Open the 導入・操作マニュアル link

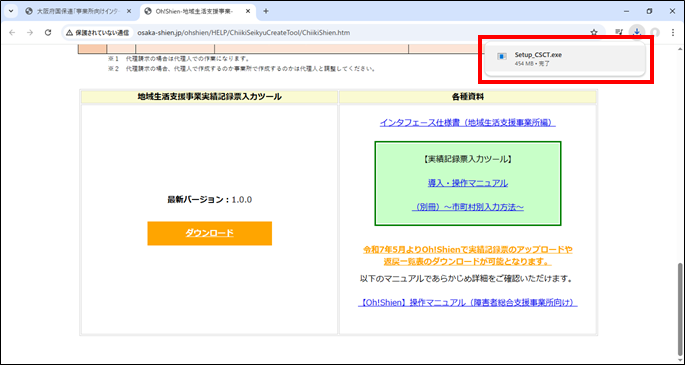click(x=467, y=183)
